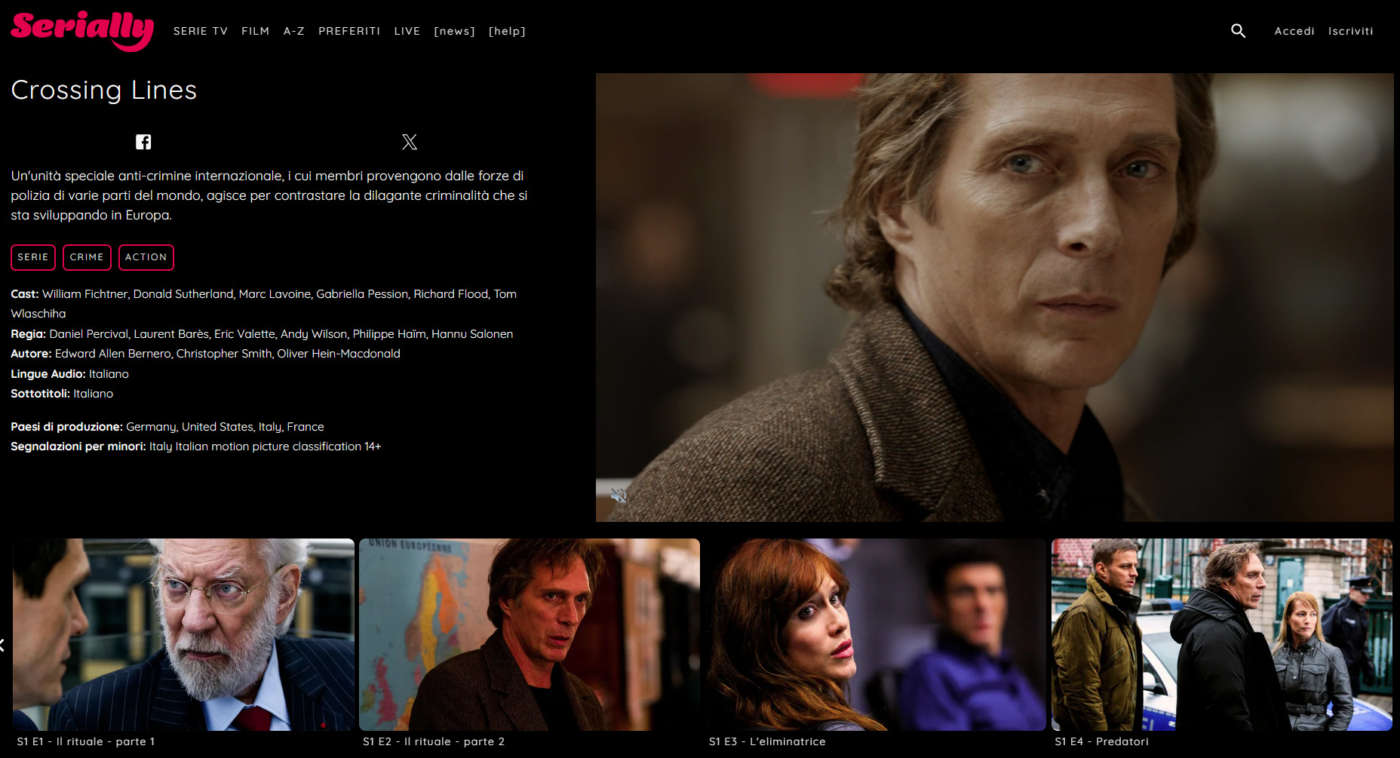Click the Serially logo

[x=82, y=29]
